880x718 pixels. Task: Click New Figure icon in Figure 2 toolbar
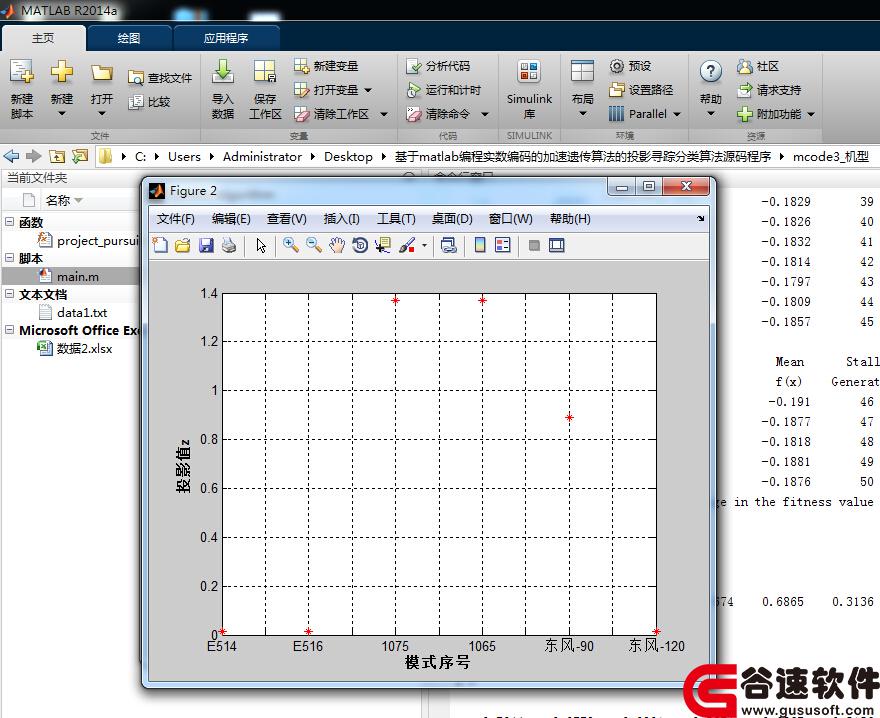(160, 245)
